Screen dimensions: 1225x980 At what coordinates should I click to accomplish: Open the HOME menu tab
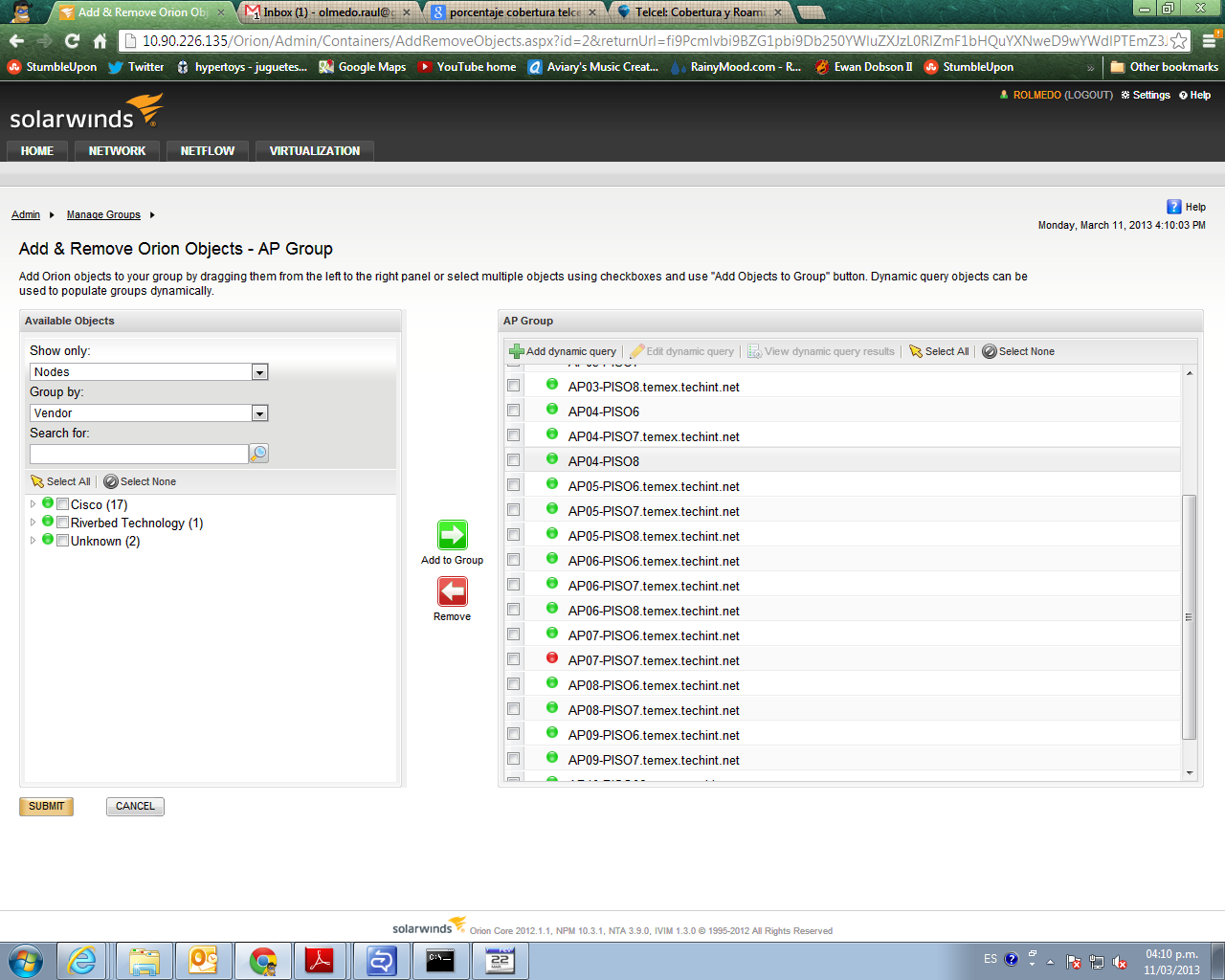37,151
